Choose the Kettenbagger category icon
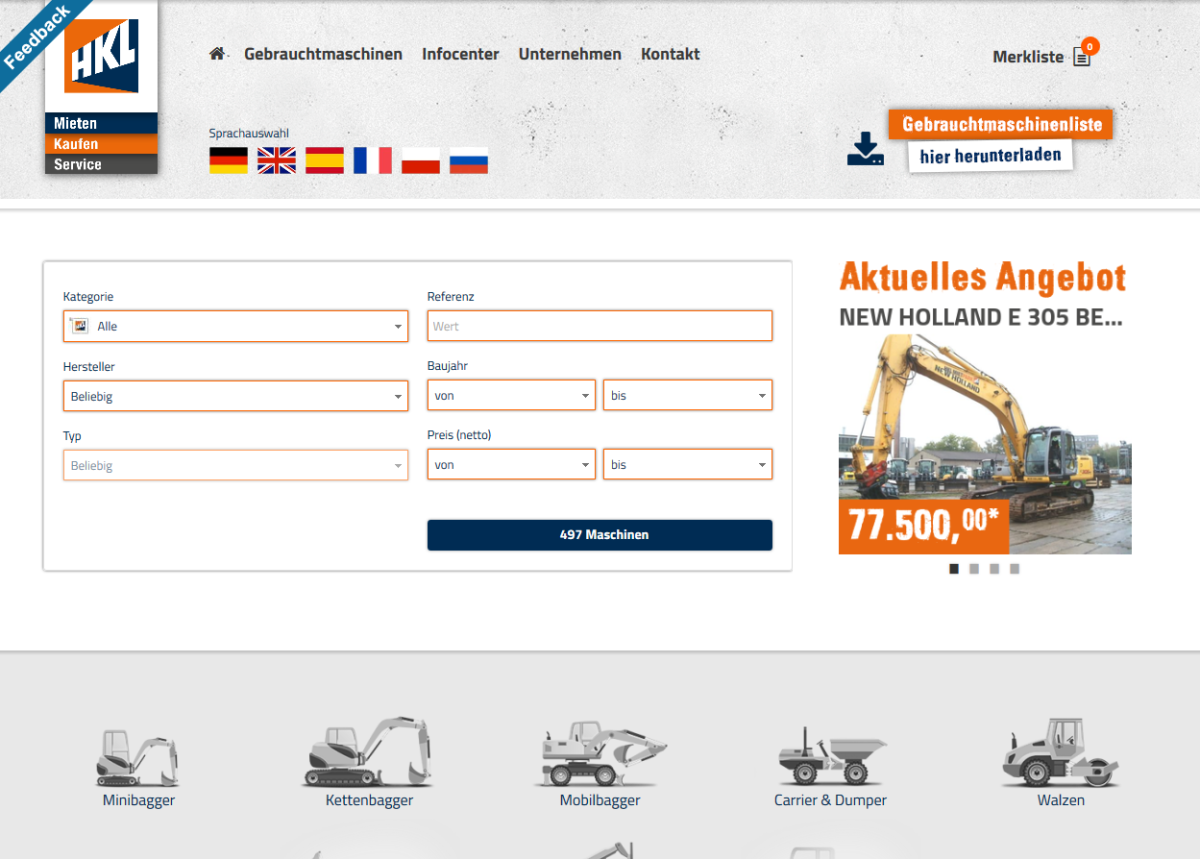 click(368, 751)
